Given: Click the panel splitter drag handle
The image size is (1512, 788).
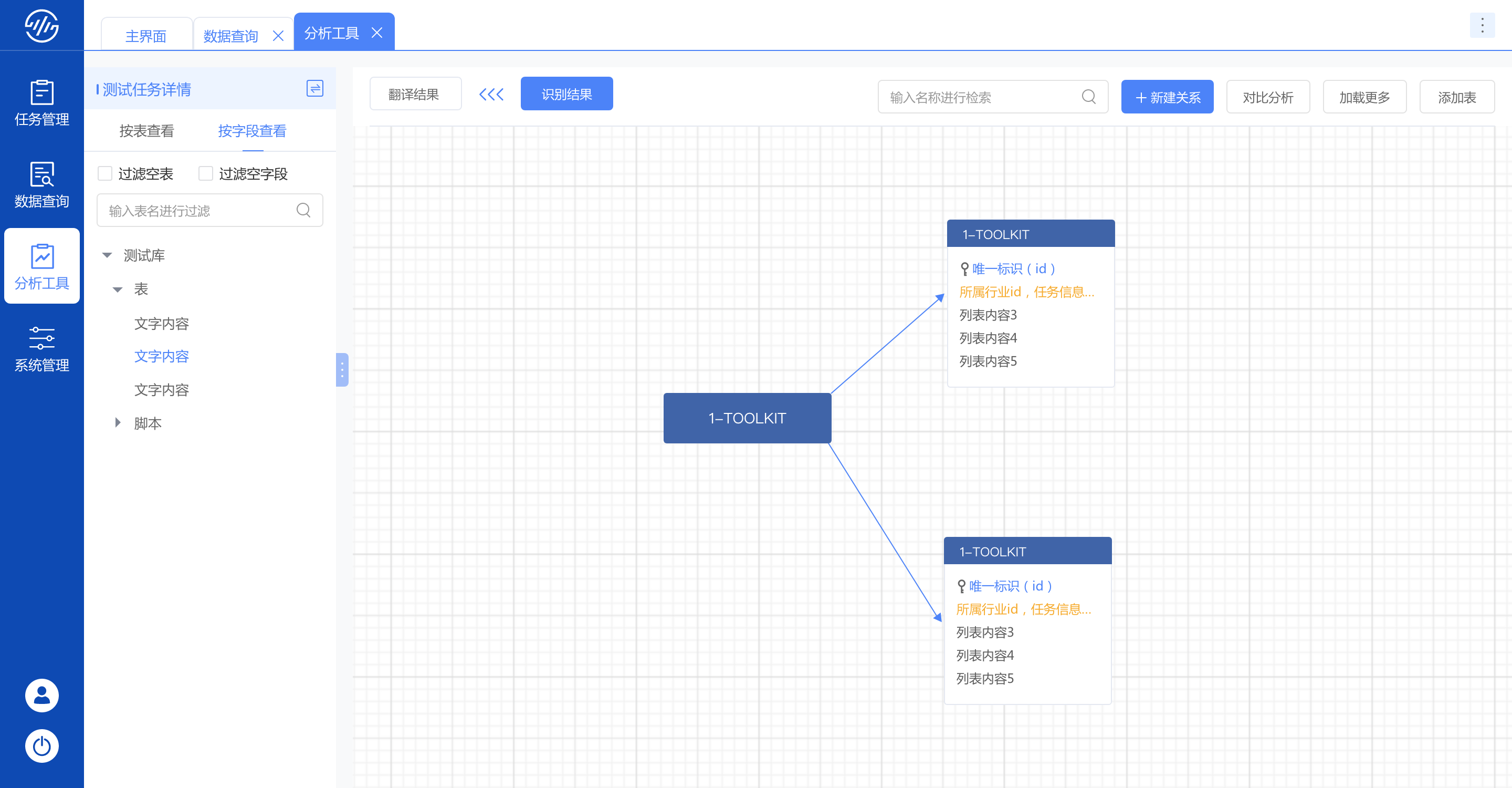Looking at the screenshot, I should tap(342, 369).
